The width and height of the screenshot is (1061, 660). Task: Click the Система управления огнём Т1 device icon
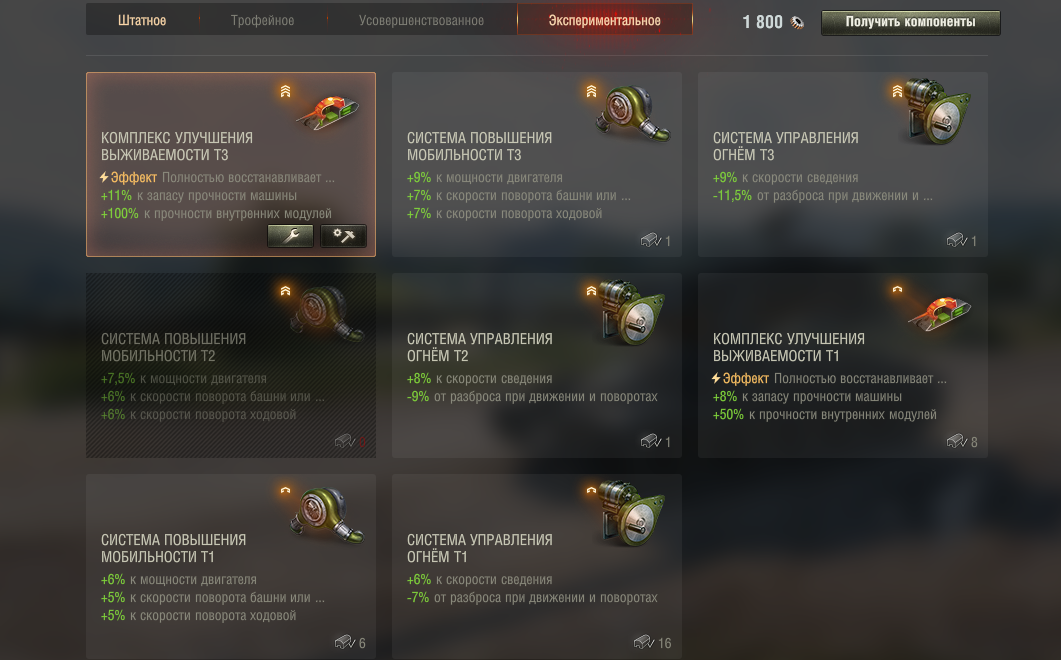coord(632,513)
